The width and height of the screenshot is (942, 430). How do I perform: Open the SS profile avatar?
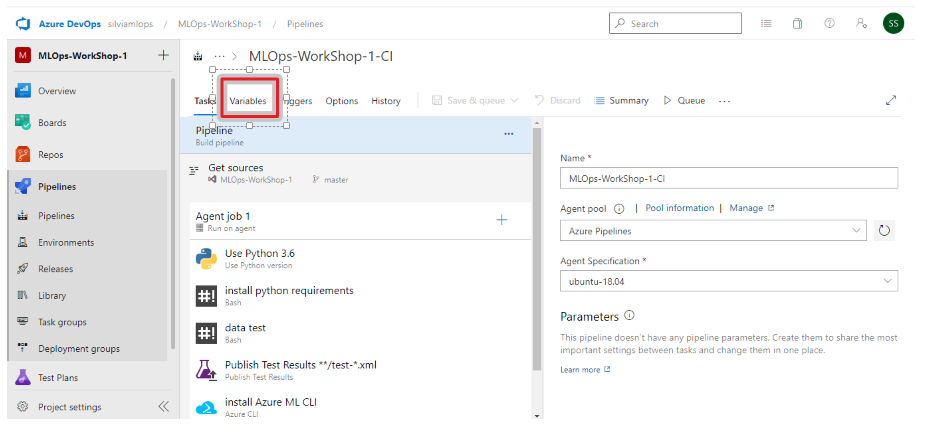tap(893, 23)
